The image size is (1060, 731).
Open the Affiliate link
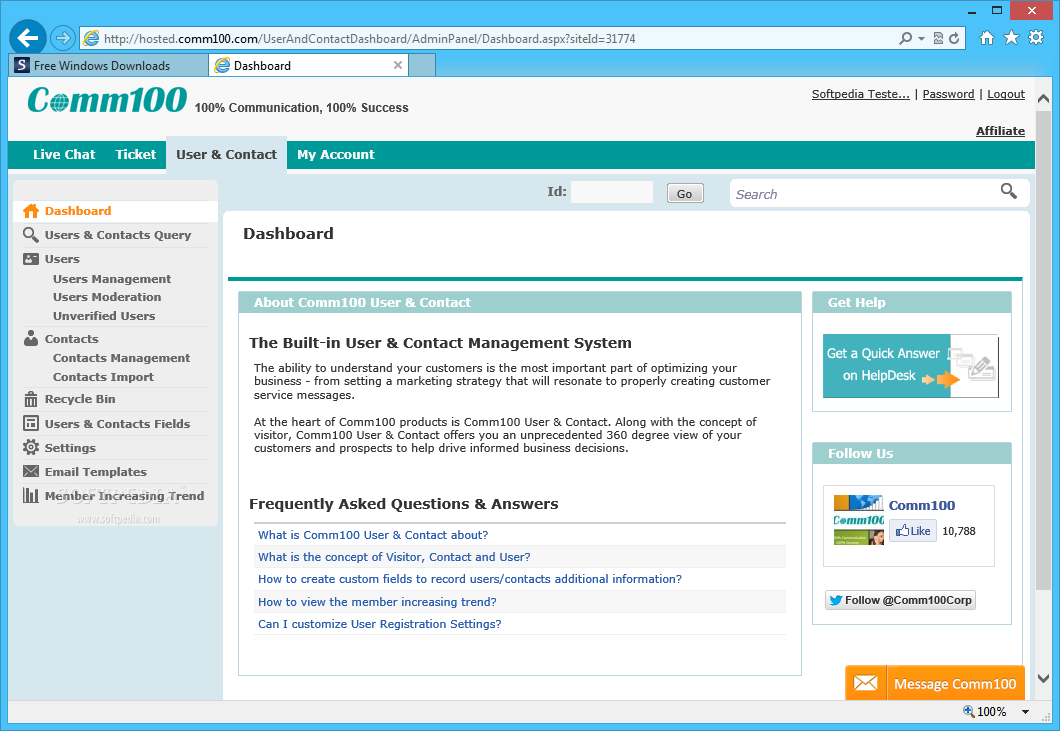click(x=1001, y=131)
